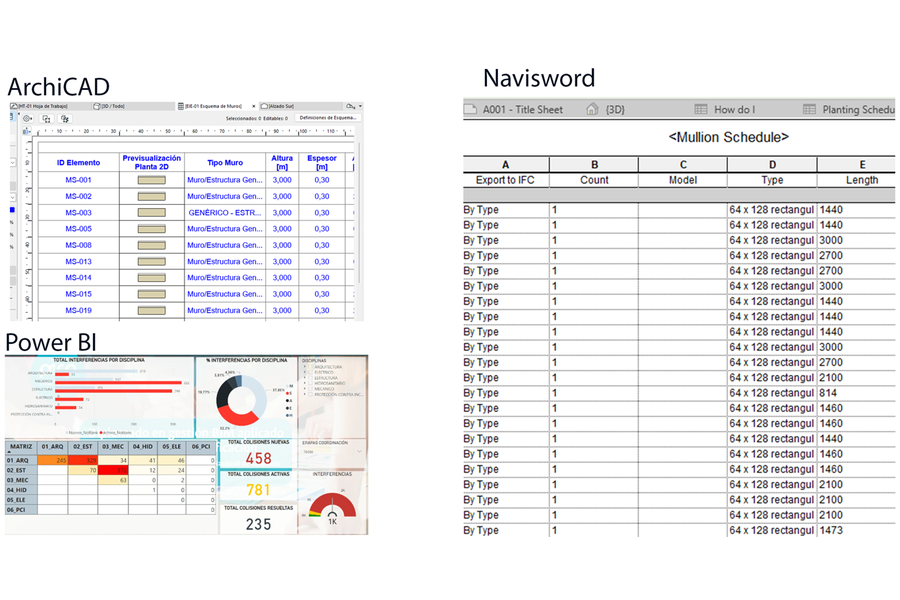Close the Esquema de Muros tab
The image size is (900, 600).
(x=254, y=106)
